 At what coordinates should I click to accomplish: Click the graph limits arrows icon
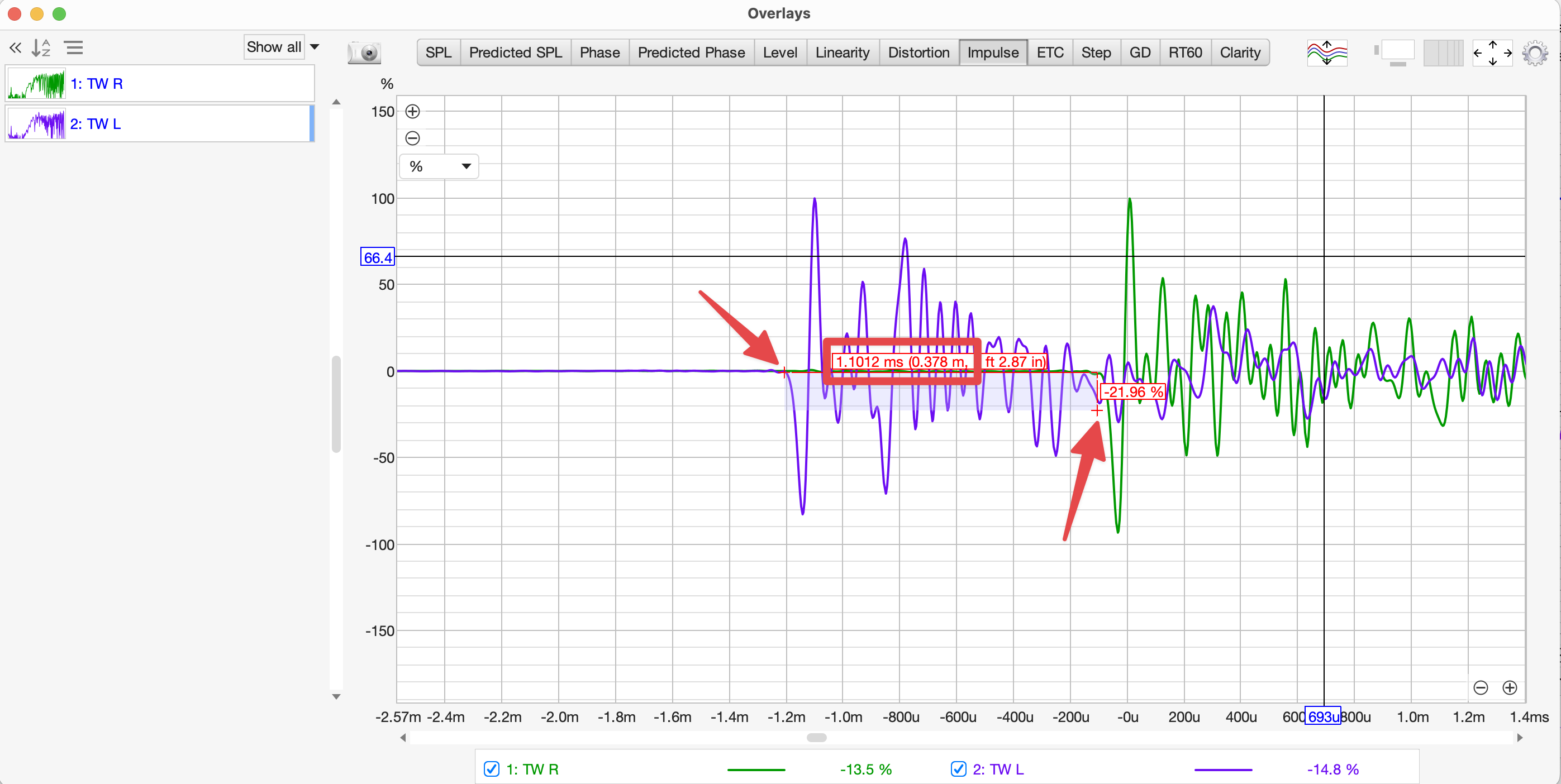pos(1492,52)
